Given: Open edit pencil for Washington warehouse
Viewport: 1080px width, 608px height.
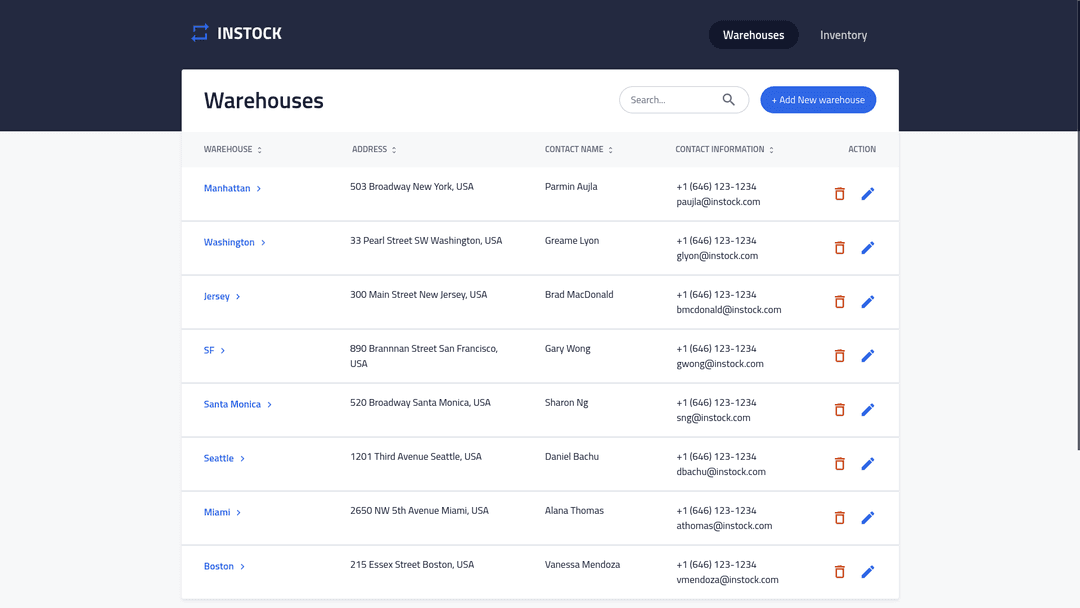Looking at the screenshot, I should tap(868, 247).
